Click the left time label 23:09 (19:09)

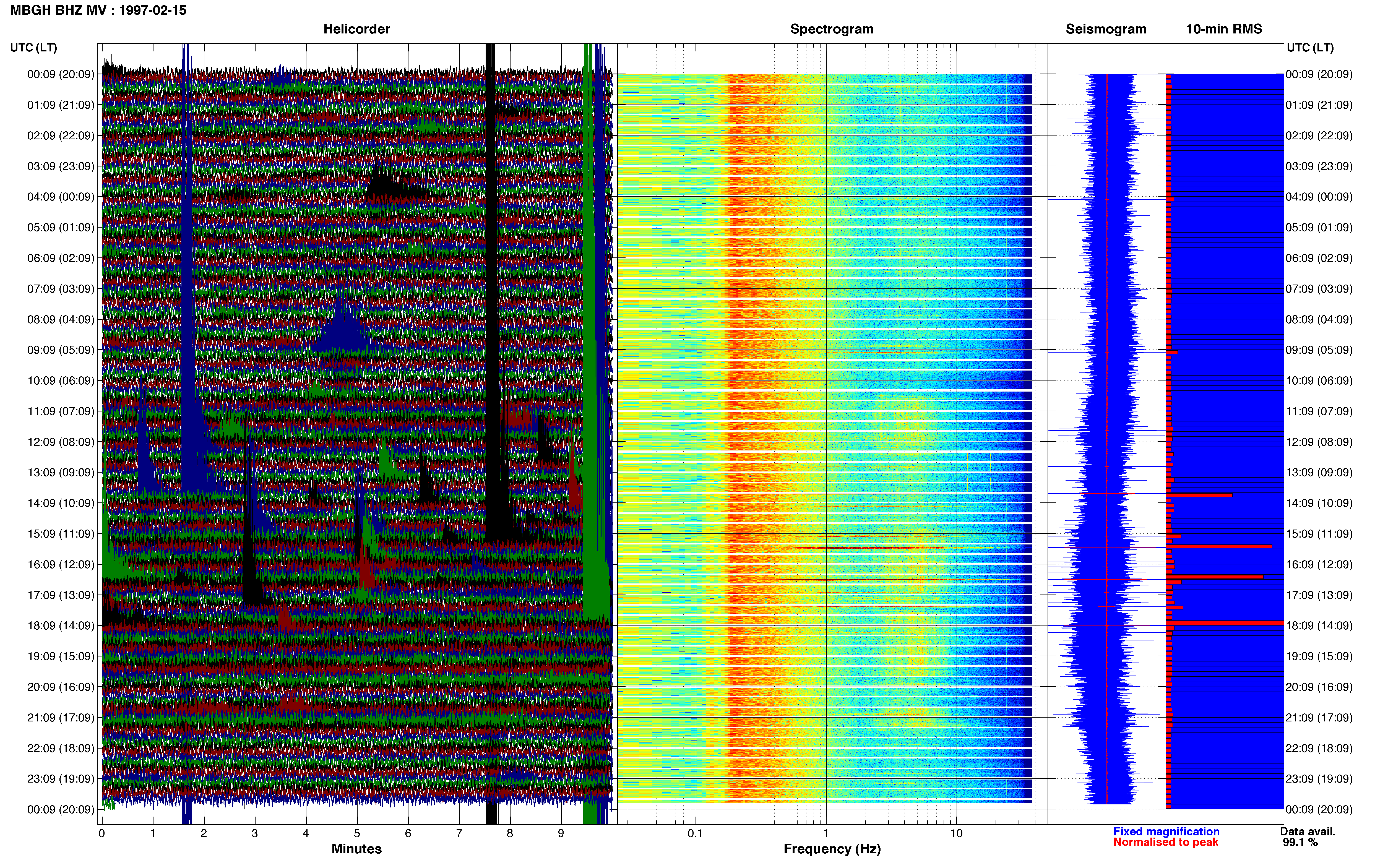tap(60, 779)
